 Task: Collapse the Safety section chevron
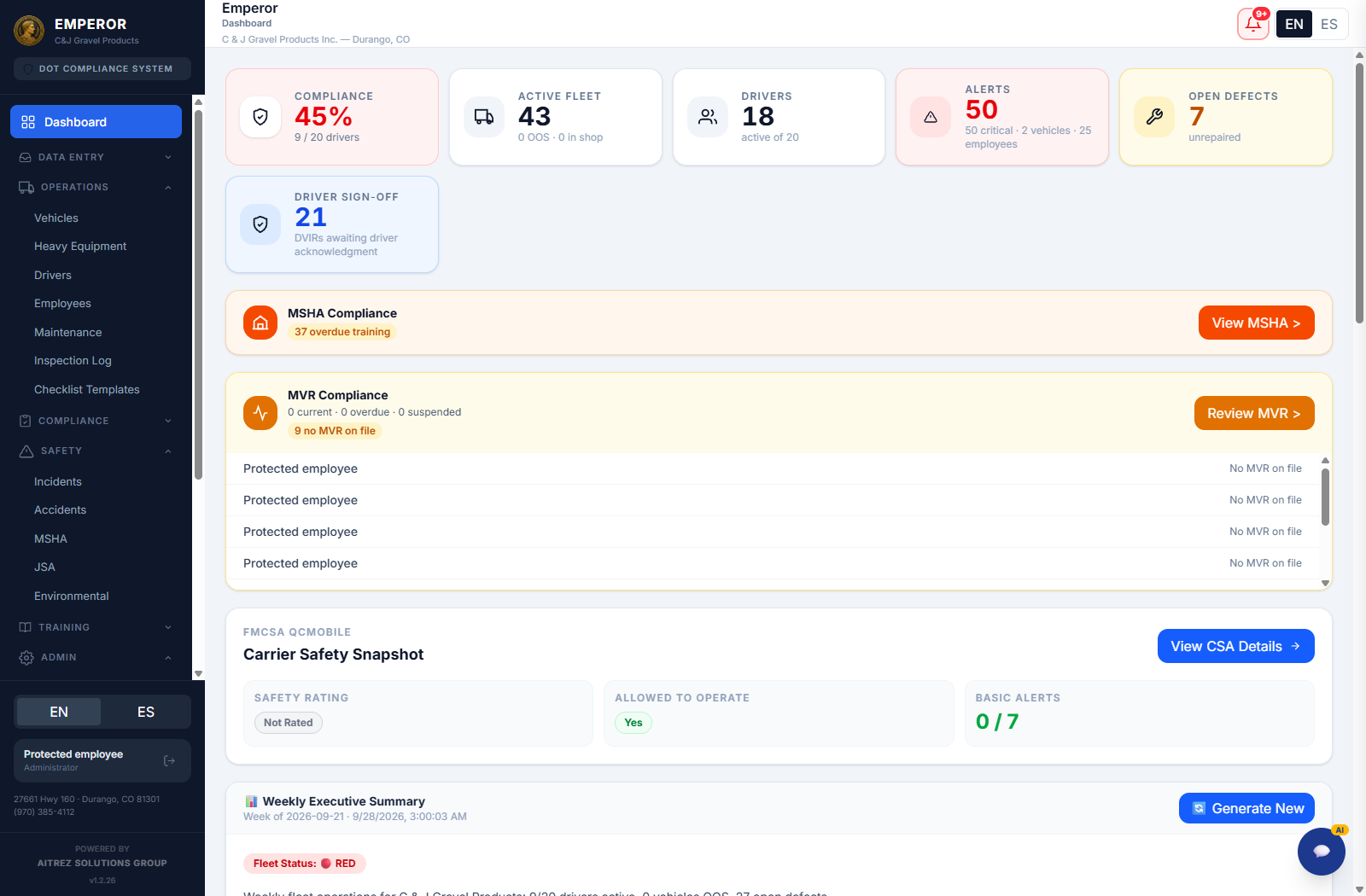[x=168, y=451]
